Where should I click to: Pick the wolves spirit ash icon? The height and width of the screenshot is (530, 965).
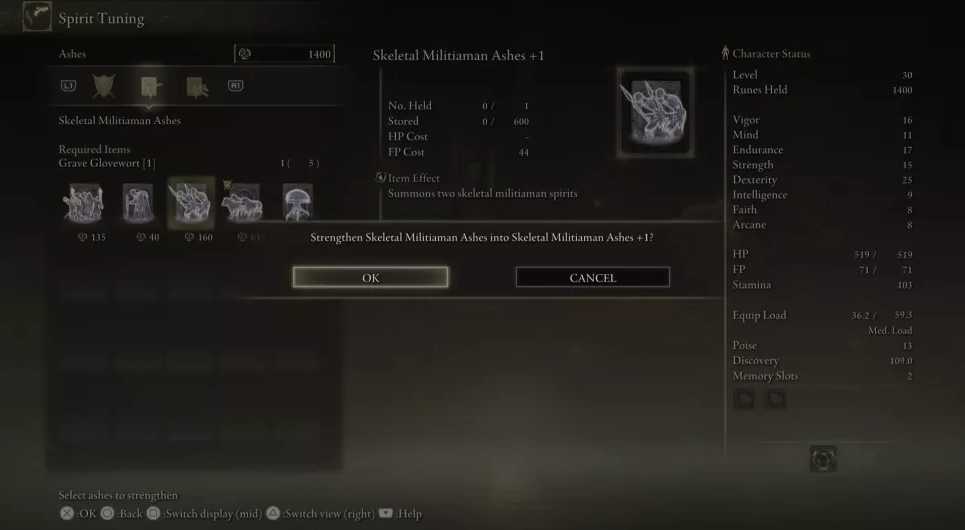point(242,203)
